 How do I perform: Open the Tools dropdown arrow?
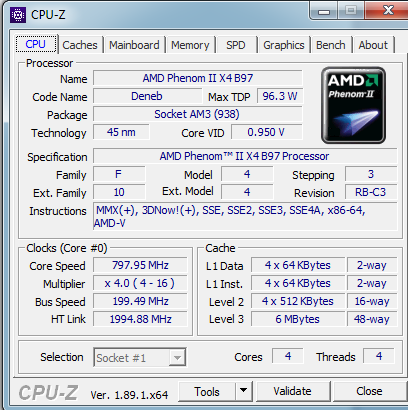point(244,391)
